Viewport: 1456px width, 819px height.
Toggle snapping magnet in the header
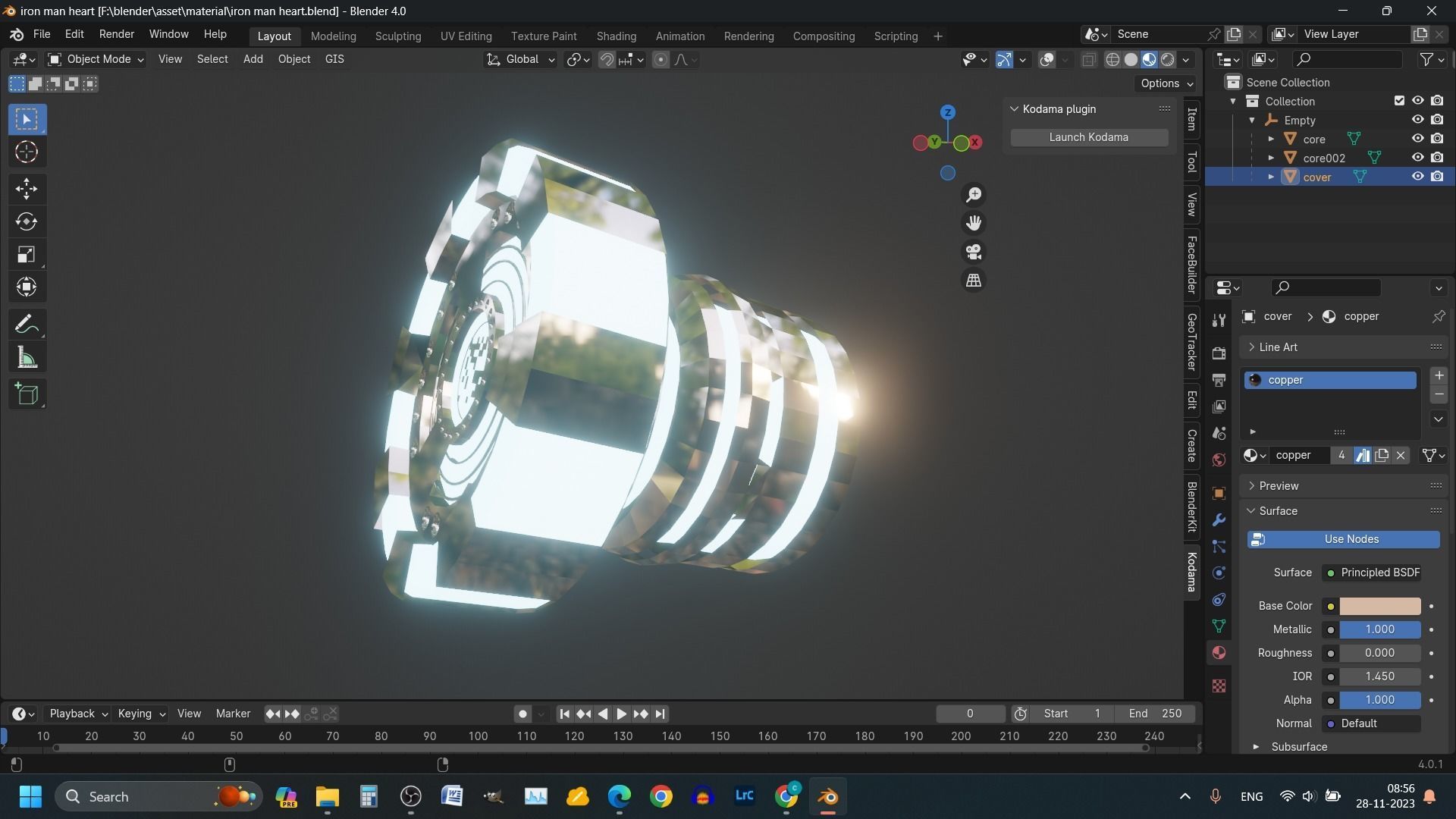point(607,60)
